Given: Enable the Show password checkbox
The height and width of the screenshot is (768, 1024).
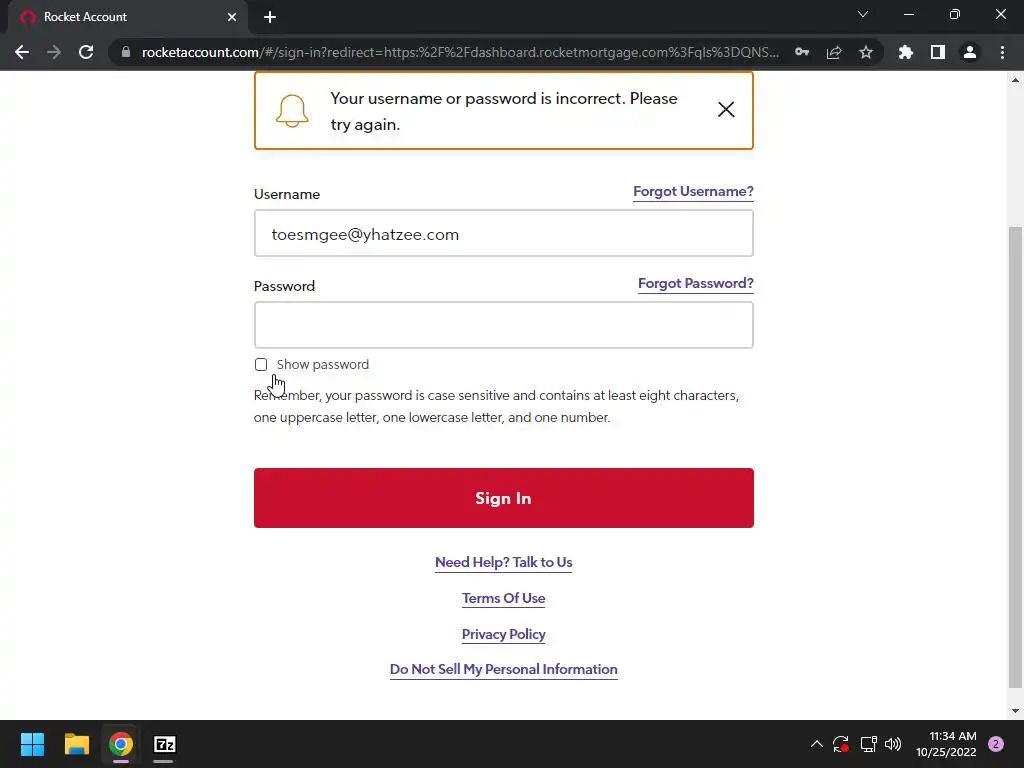Looking at the screenshot, I should point(261,364).
